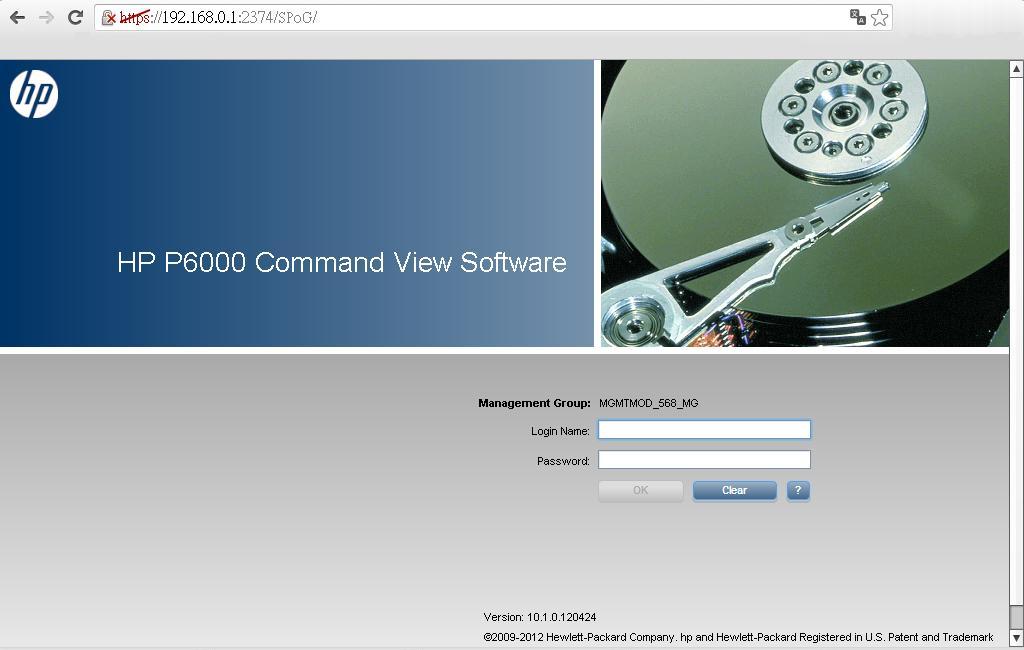Click the browser forward arrow
The height and width of the screenshot is (650, 1024).
(x=46, y=18)
